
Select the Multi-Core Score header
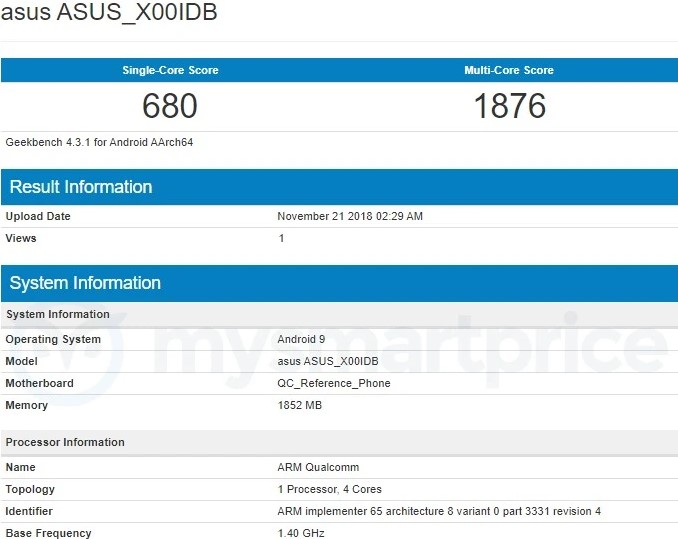[x=509, y=70]
